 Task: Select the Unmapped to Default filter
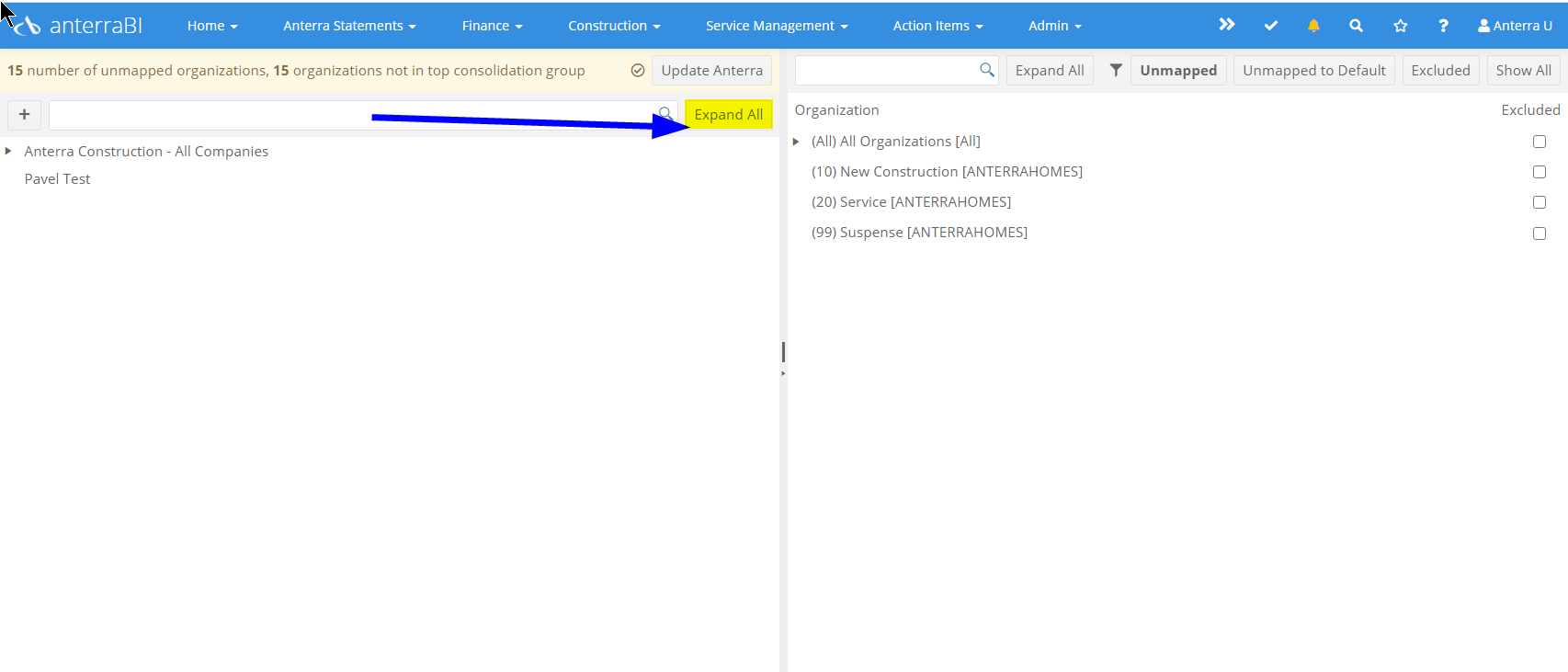click(x=1314, y=71)
